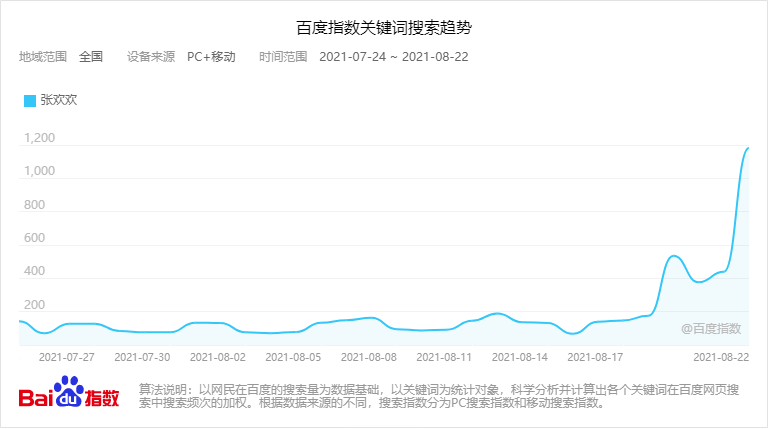The height and width of the screenshot is (429, 768).
Task: Click the 时间范围 label
Action: tap(283, 57)
